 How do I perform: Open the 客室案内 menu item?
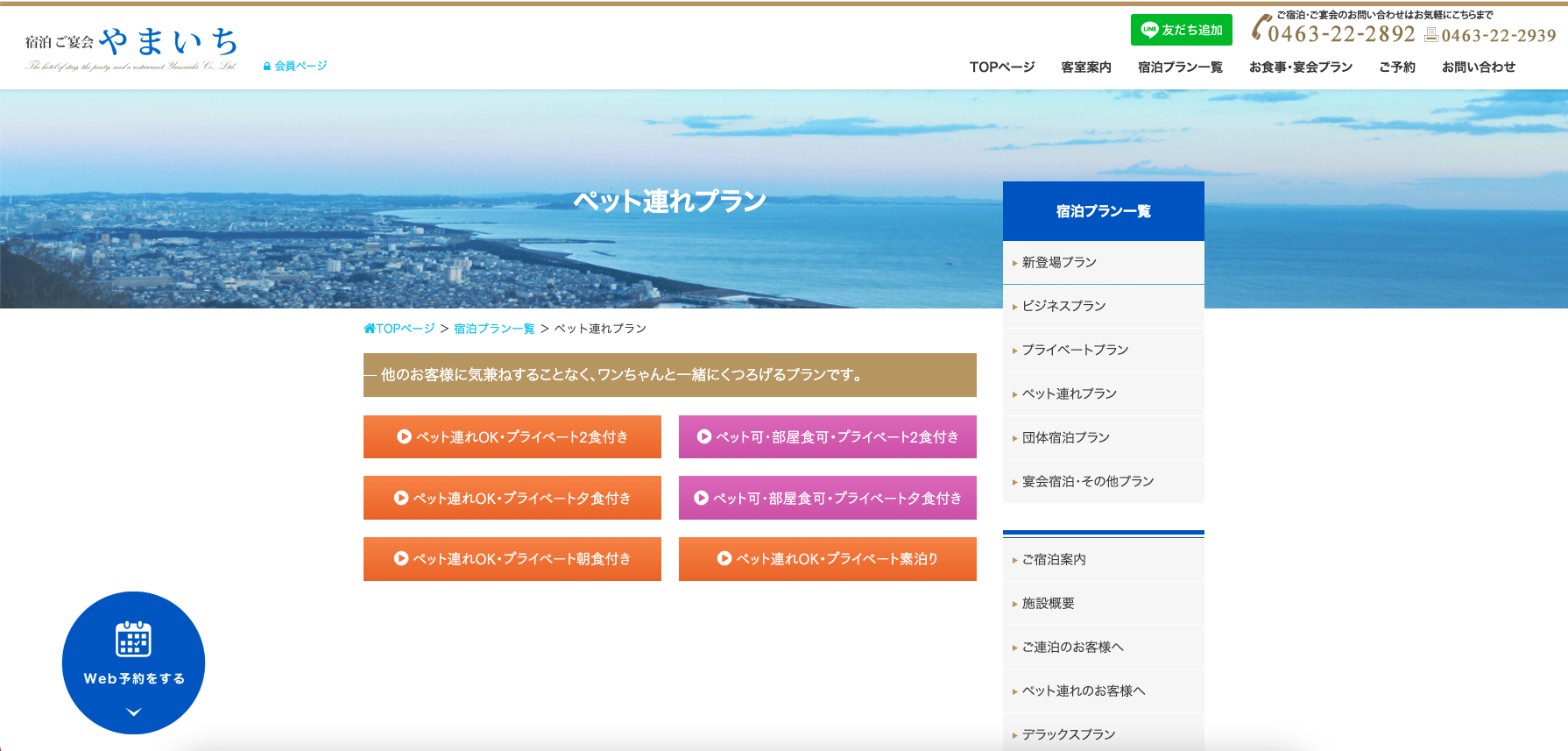click(x=1086, y=67)
